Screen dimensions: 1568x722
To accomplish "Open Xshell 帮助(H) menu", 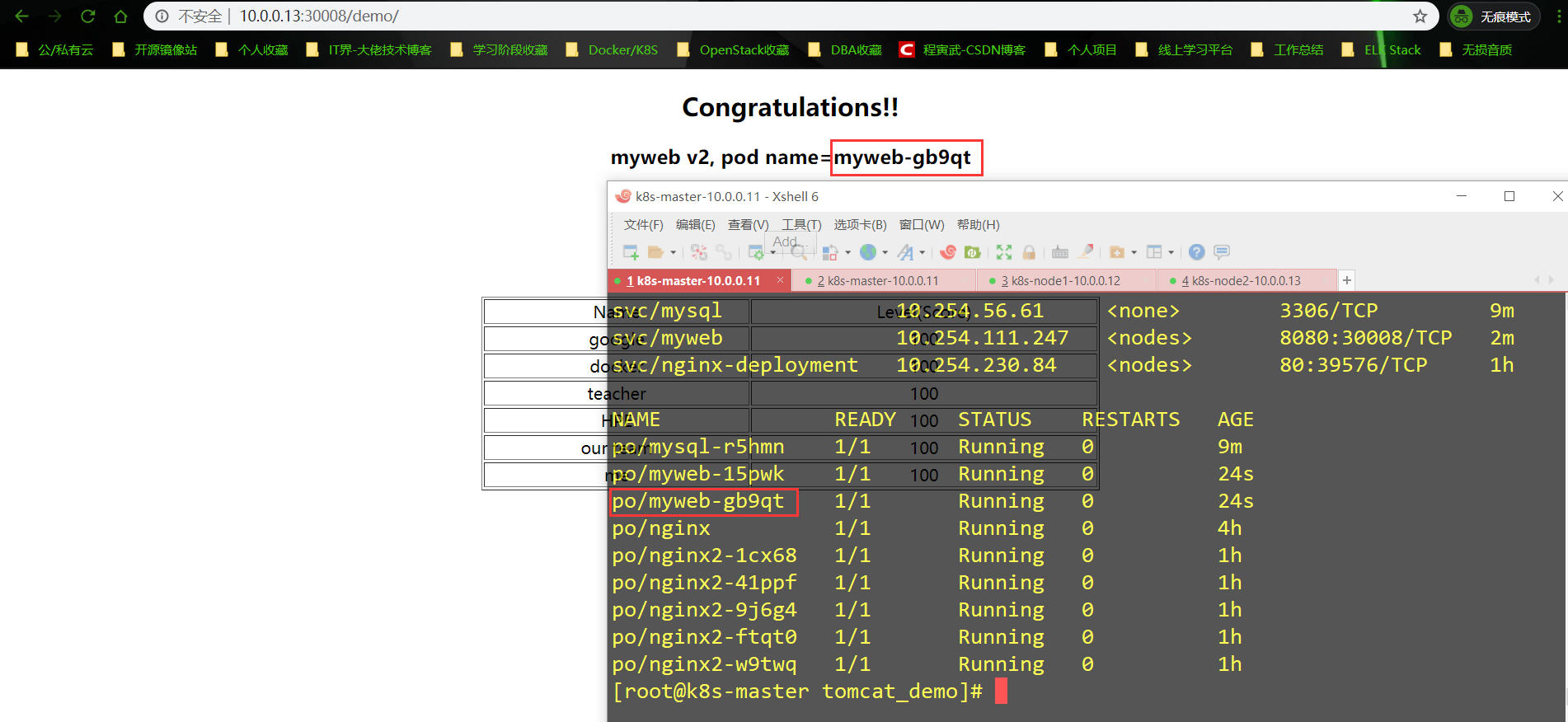I will [x=979, y=225].
